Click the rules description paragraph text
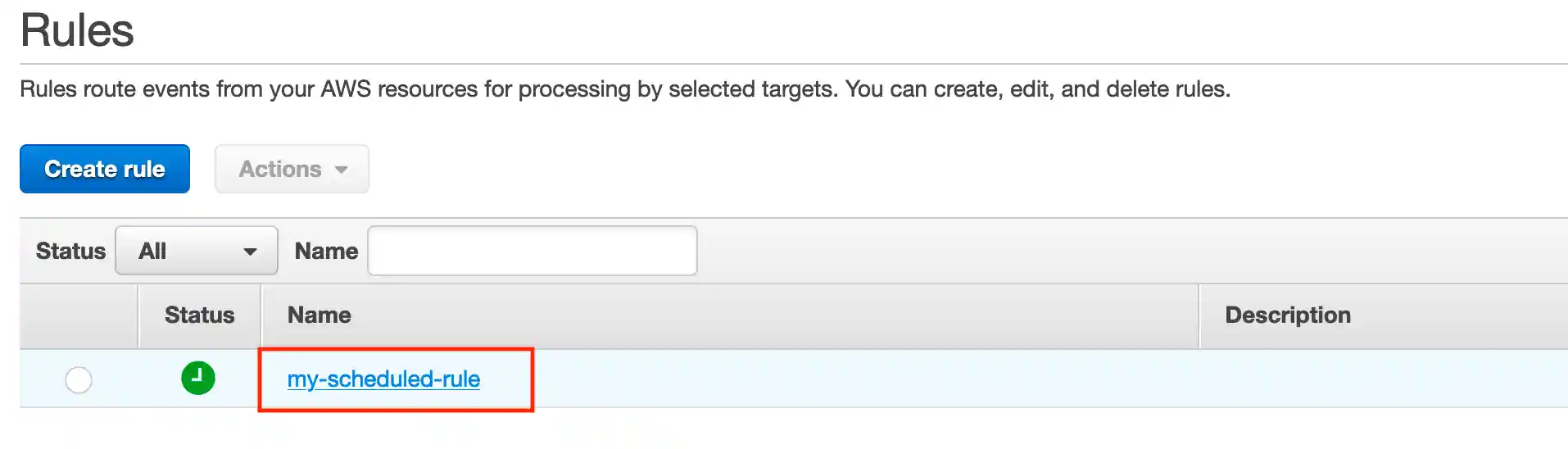The height and width of the screenshot is (449, 1568). coord(624,88)
